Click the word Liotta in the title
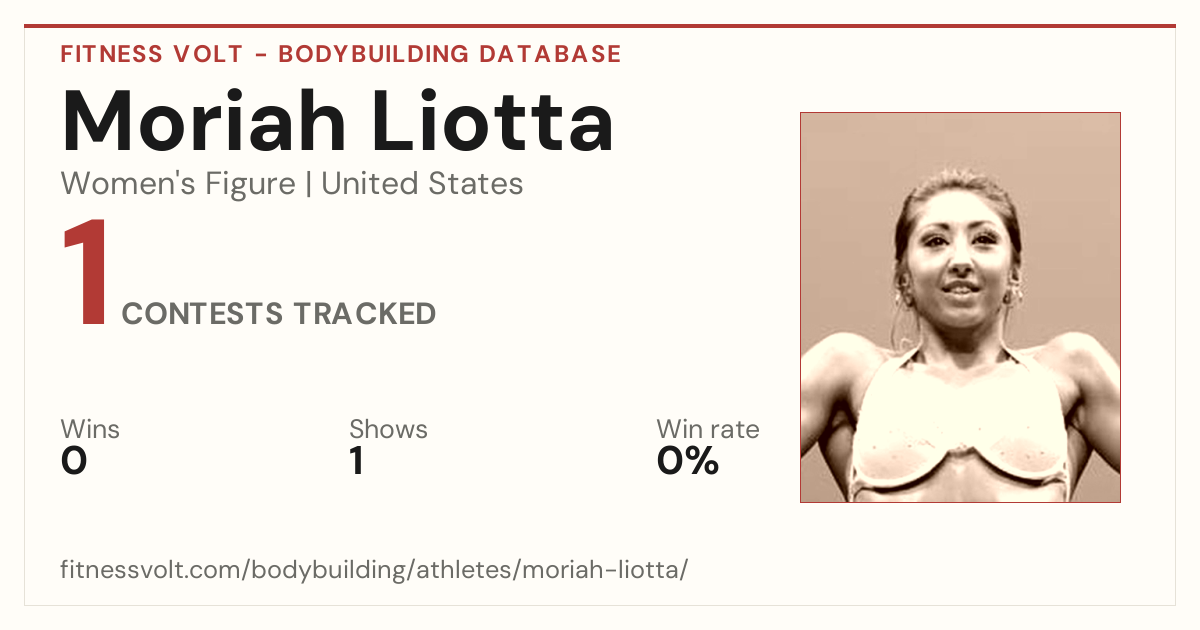The width and height of the screenshot is (1200, 630). [493, 122]
